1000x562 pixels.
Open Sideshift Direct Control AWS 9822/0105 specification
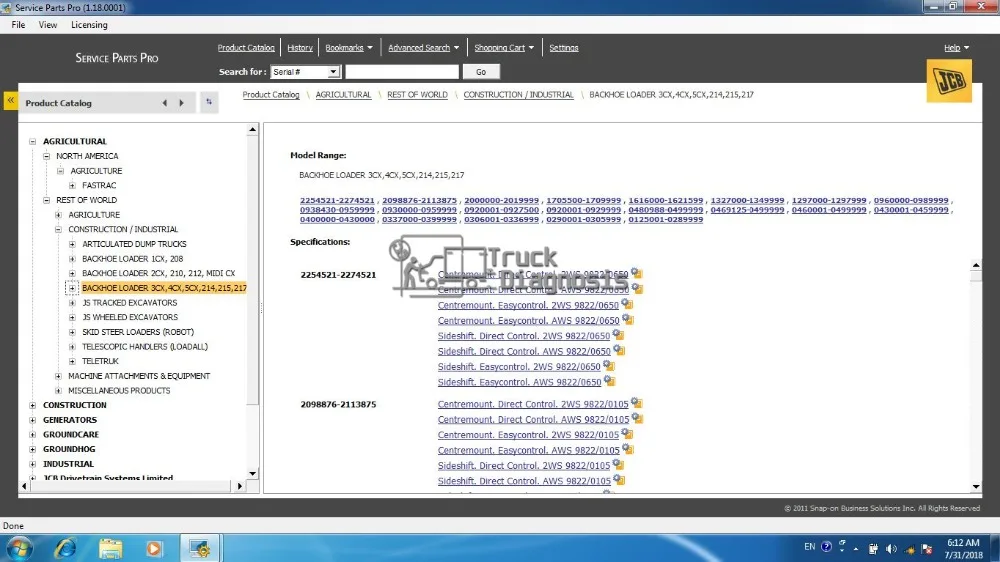[x=524, y=481]
